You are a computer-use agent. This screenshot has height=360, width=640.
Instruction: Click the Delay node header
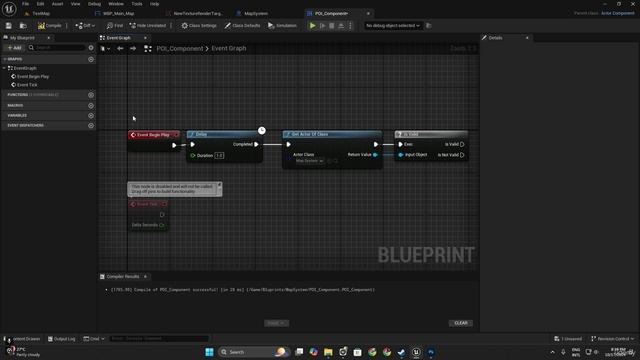222,134
